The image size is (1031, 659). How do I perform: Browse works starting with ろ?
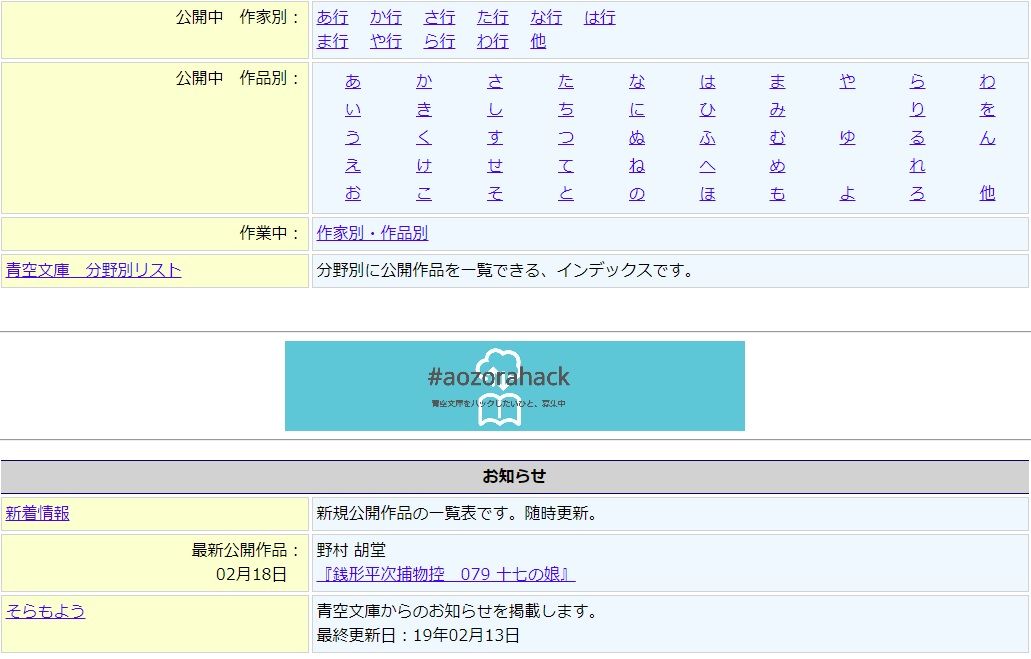point(917,194)
